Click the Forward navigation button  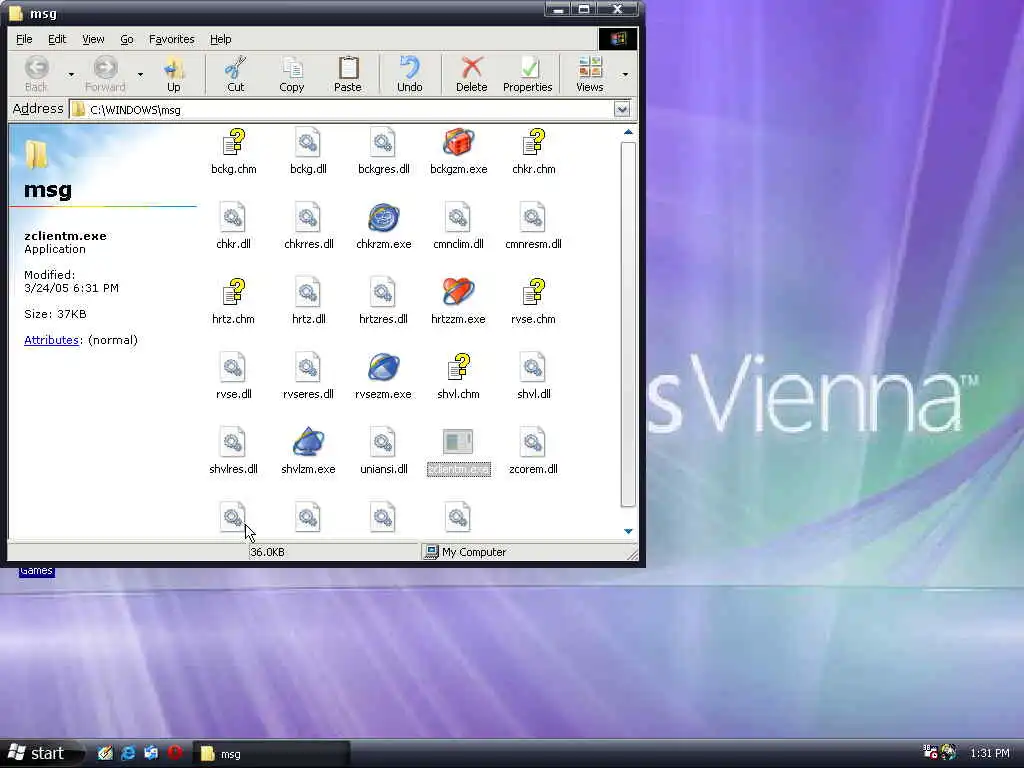[x=105, y=74]
